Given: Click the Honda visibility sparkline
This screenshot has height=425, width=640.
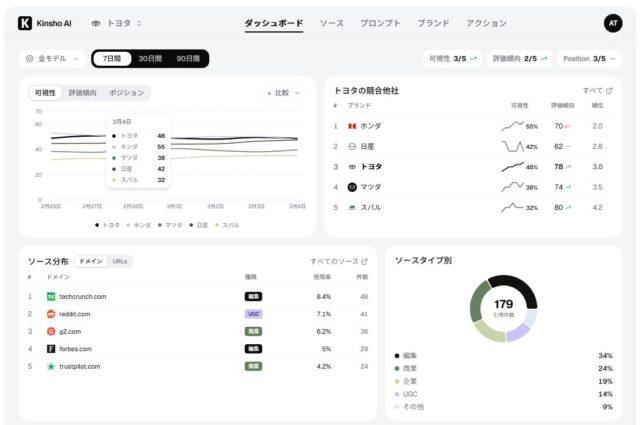Looking at the screenshot, I should point(512,125).
